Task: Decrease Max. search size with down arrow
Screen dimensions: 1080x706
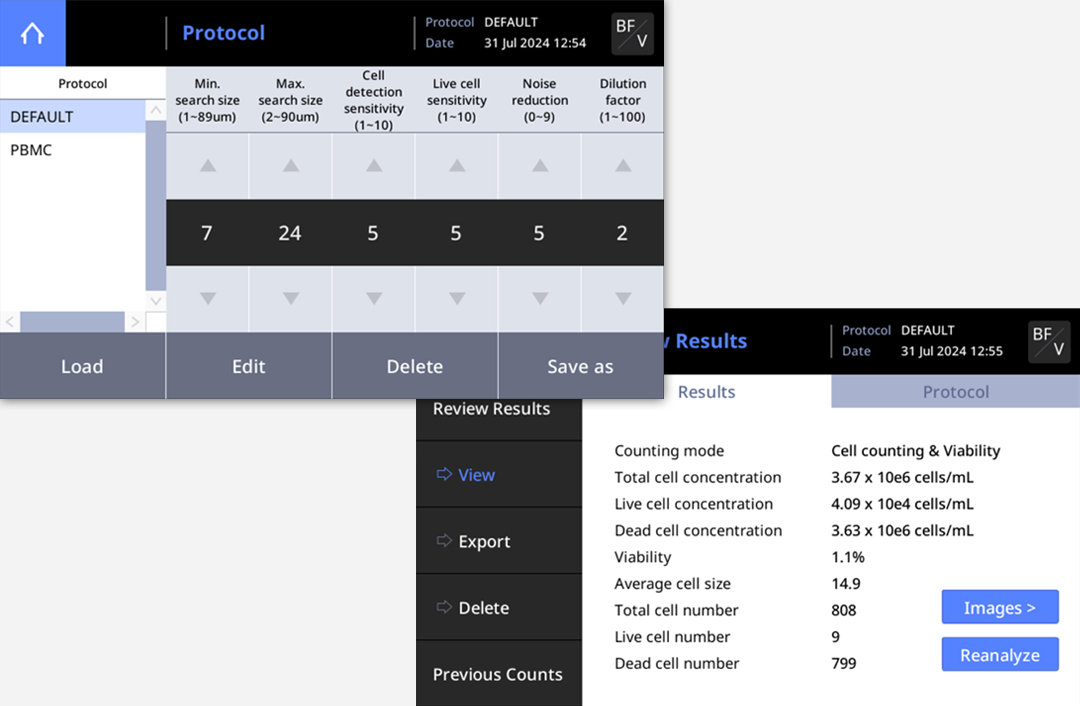Action: pyautogui.click(x=291, y=298)
